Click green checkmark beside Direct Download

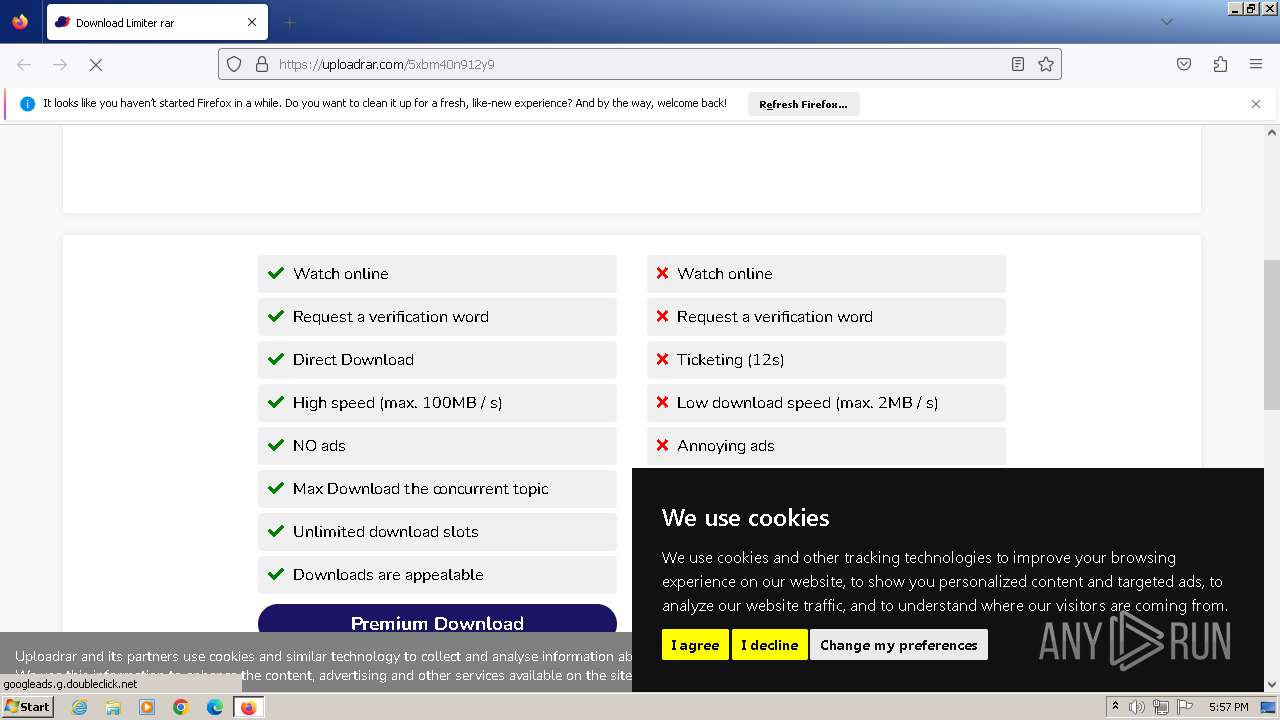[x=276, y=359]
